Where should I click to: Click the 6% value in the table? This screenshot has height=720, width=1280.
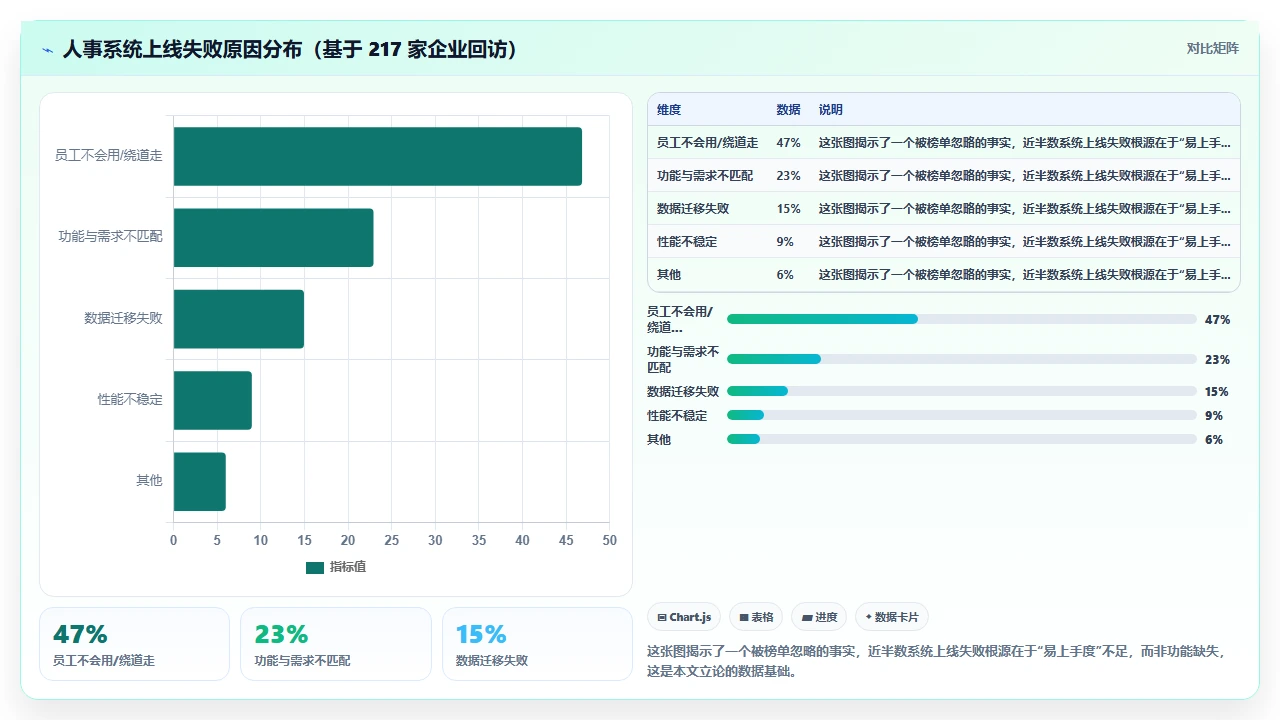tap(785, 275)
